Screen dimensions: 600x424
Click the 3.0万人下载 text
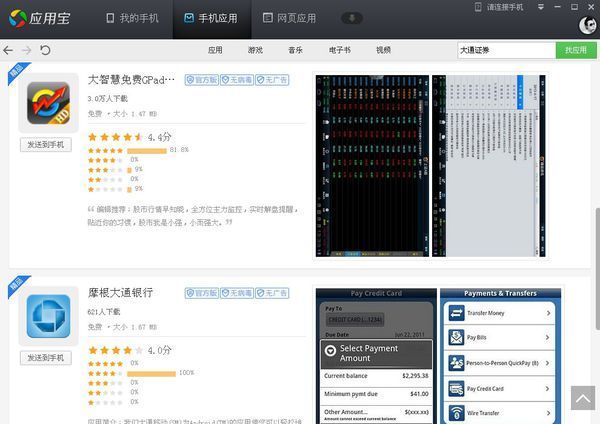coord(108,99)
